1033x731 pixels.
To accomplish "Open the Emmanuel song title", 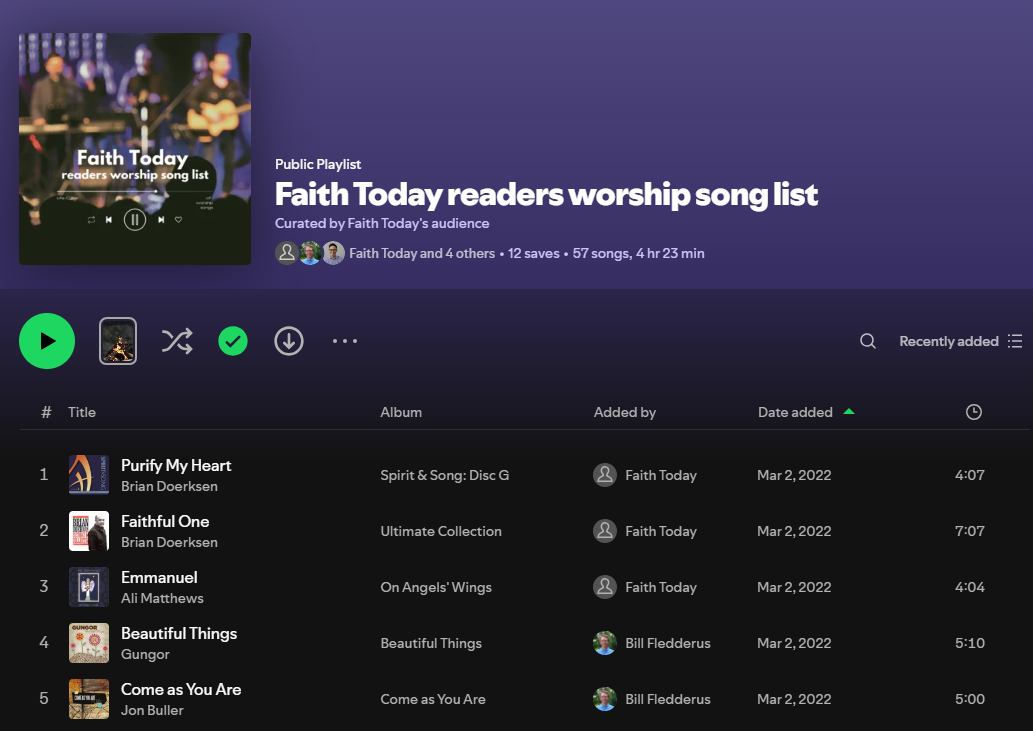I will click(159, 578).
